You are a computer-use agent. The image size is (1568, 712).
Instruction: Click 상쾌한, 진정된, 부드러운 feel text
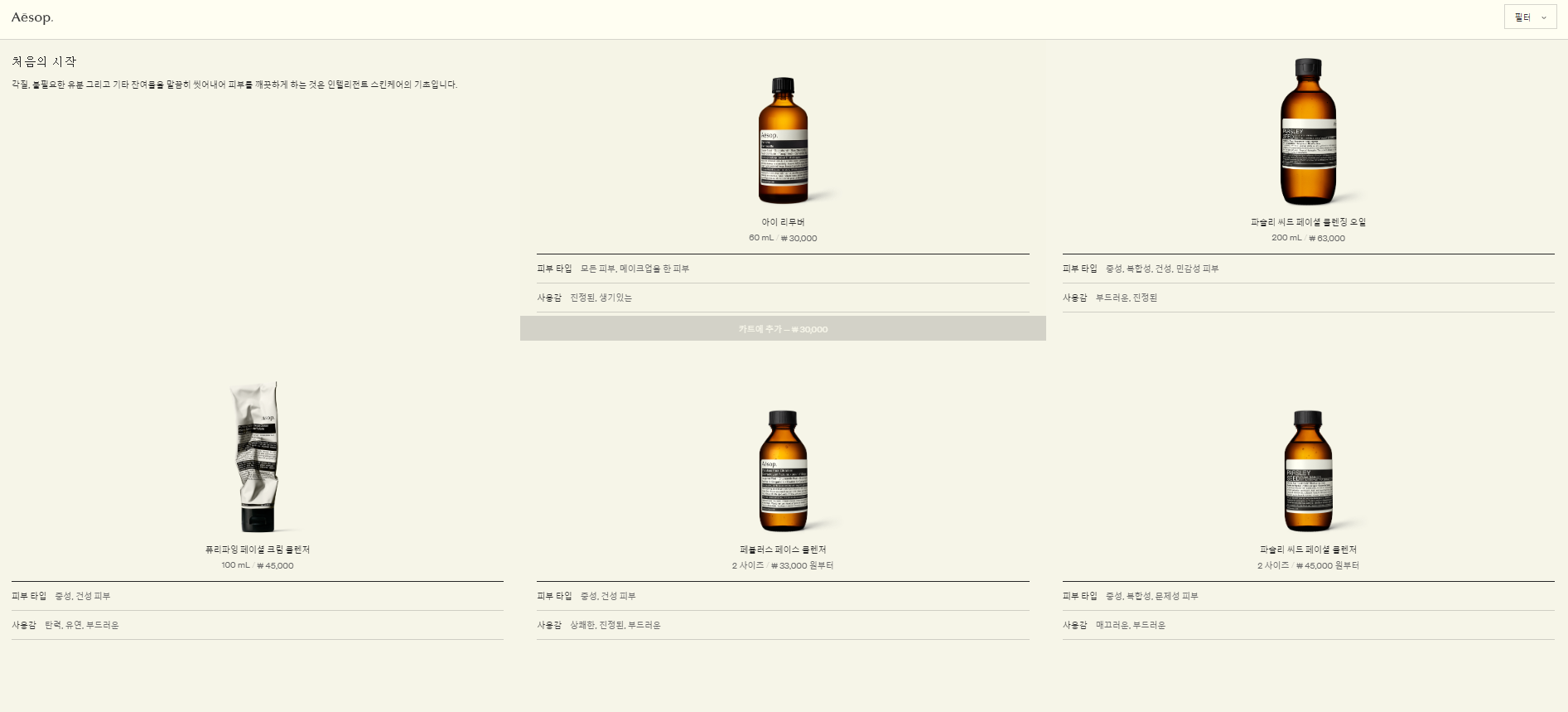(x=615, y=625)
